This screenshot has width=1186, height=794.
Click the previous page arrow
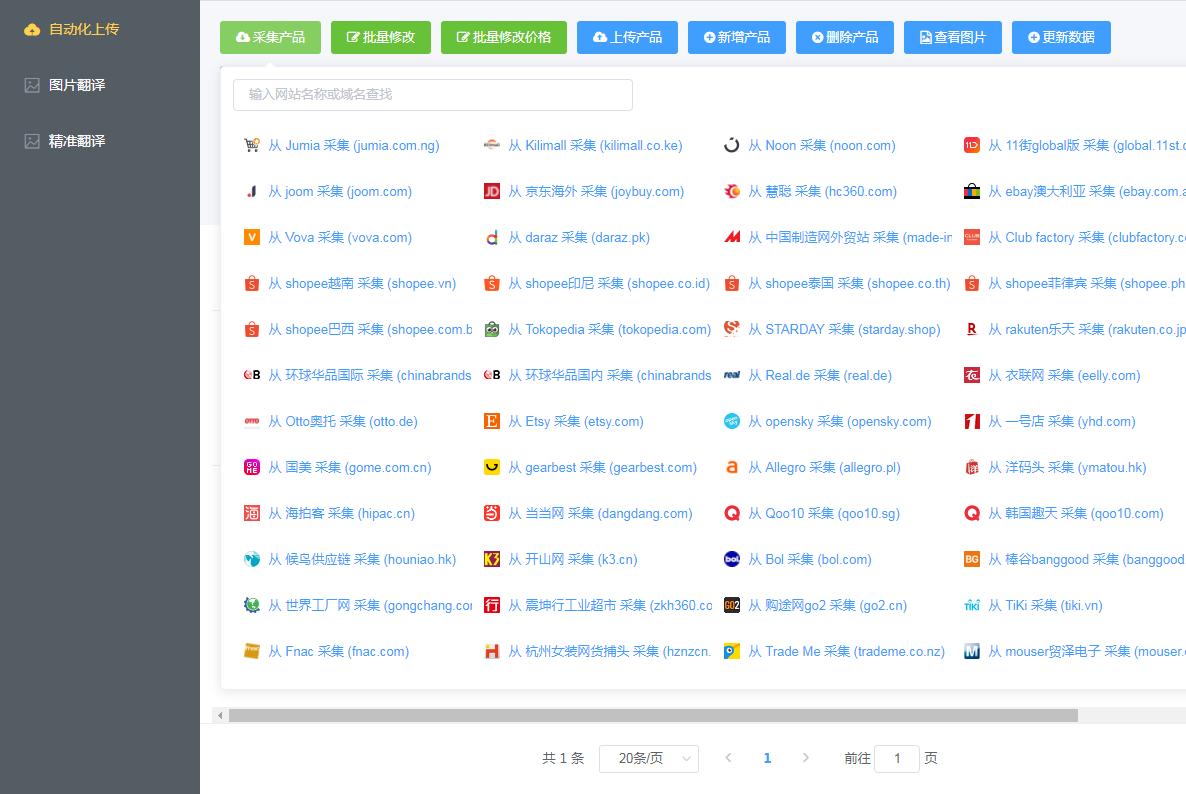click(729, 759)
